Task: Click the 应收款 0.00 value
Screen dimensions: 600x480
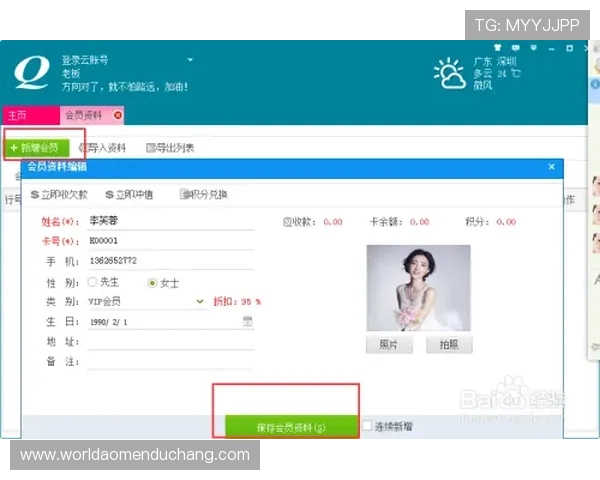Action: [x=333, y=222]
